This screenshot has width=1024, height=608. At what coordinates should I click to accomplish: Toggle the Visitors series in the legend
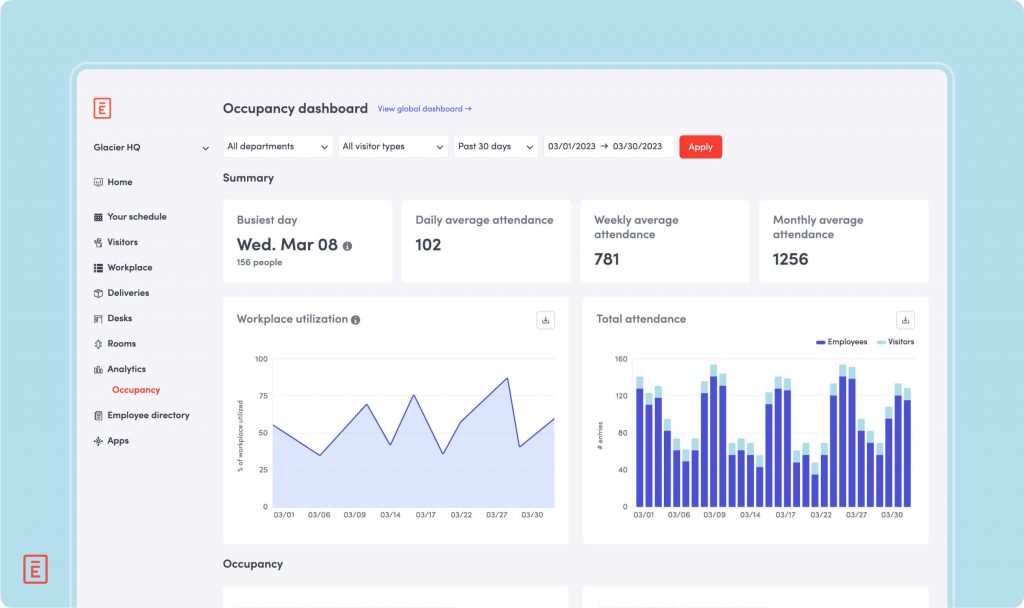[x=897, y=342]
